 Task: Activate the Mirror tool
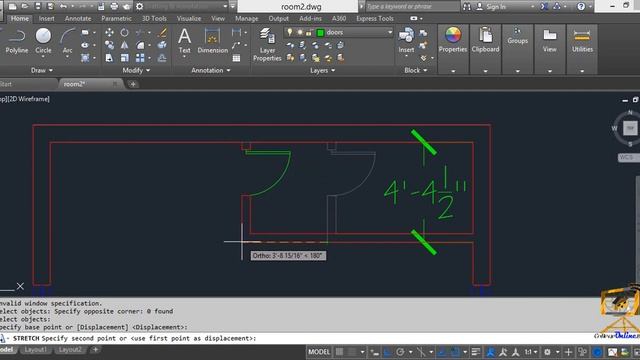(124, 45)
